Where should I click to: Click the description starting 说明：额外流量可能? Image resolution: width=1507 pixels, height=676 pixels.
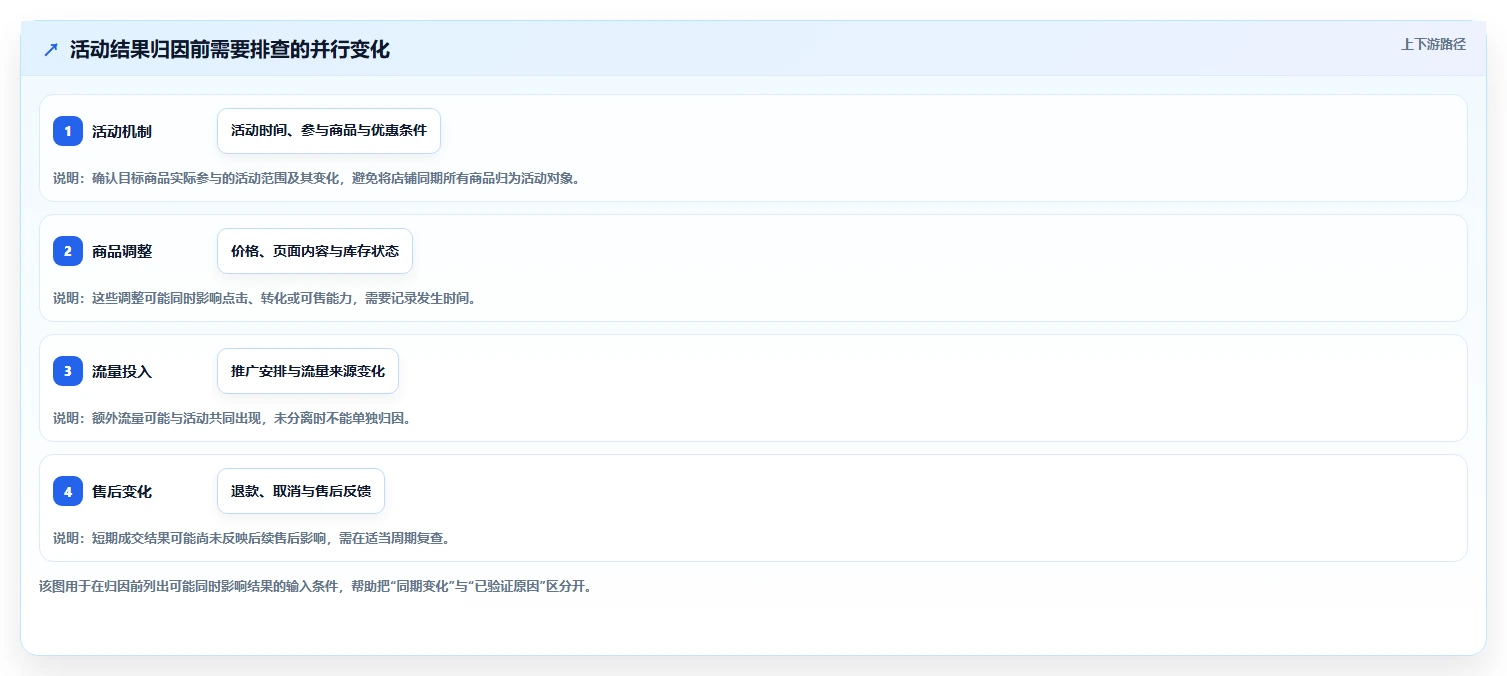click(x=232, y=418)
